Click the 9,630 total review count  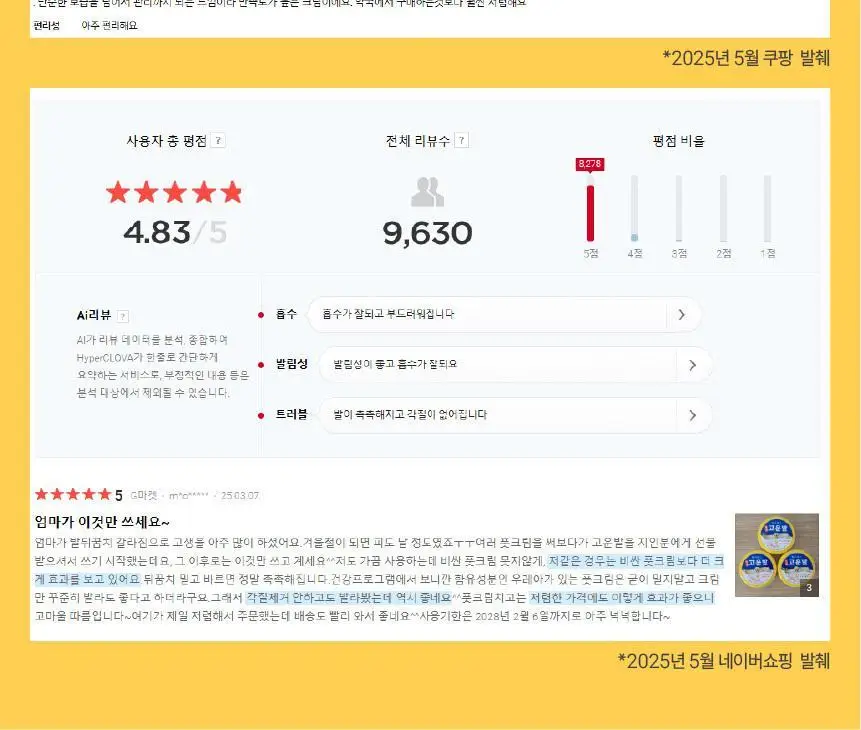point(427,233)
